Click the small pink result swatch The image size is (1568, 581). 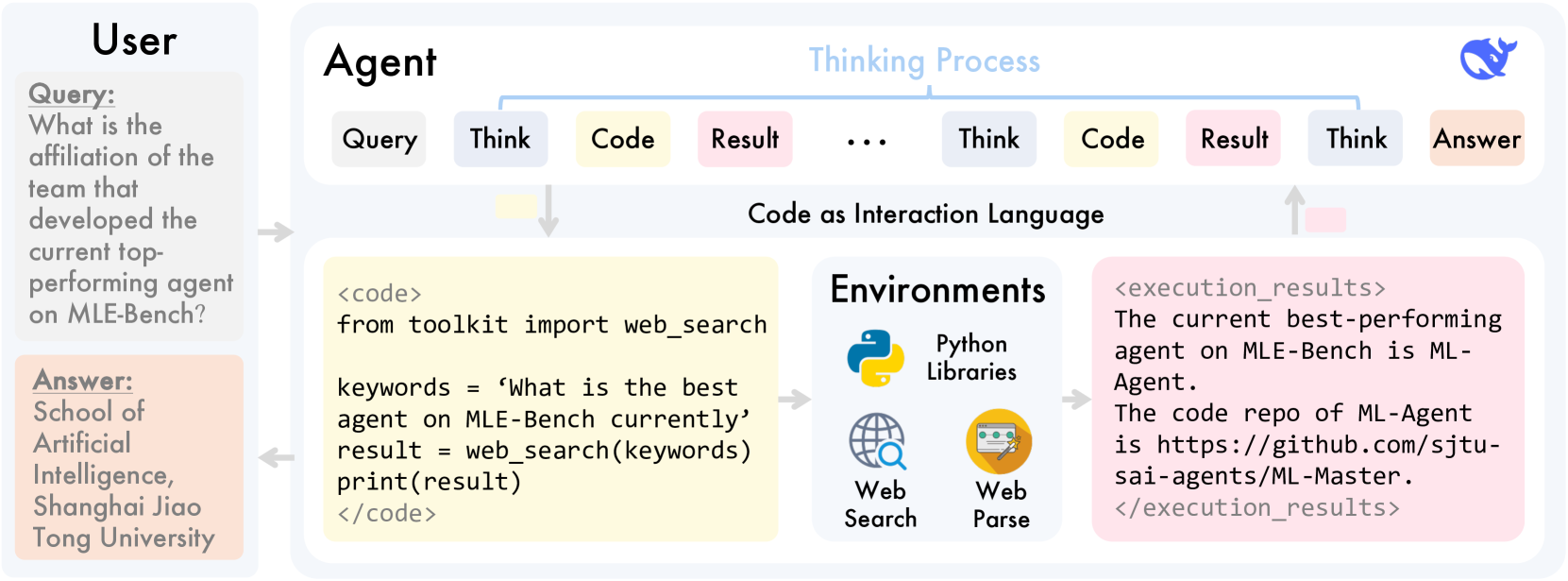[x=1325, y=219]
